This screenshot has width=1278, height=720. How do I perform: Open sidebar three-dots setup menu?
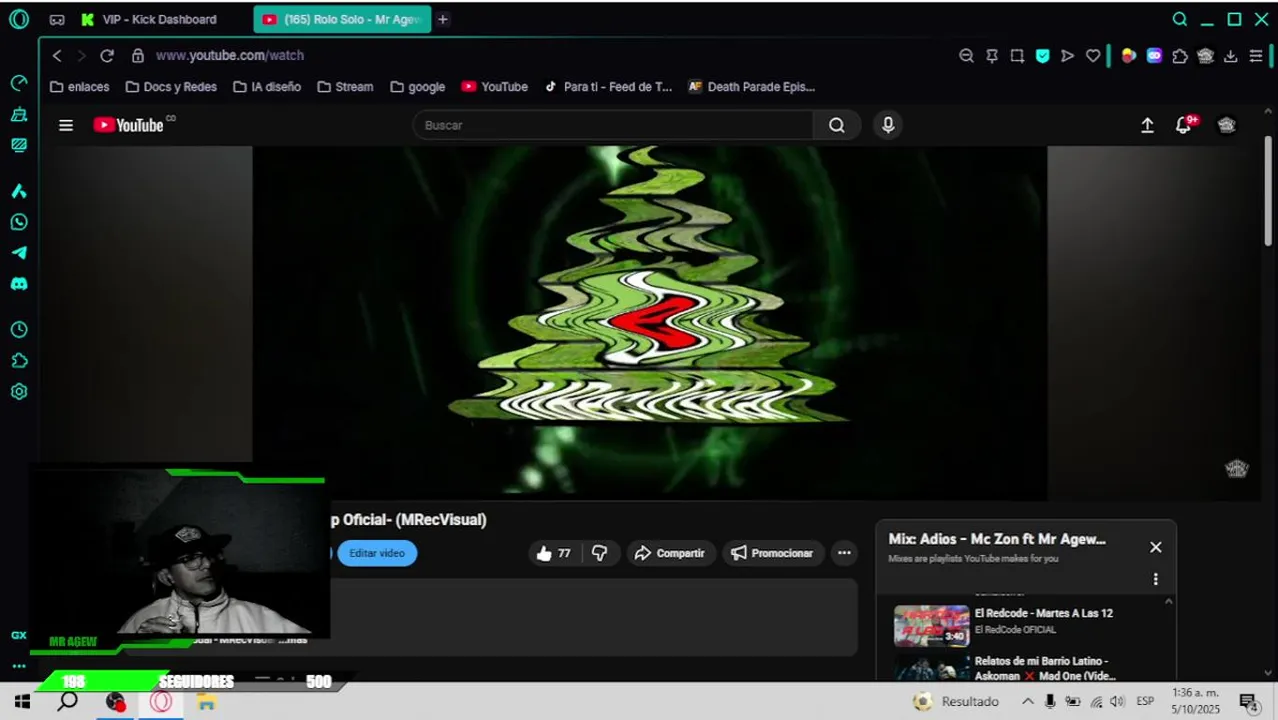(18, 666)
